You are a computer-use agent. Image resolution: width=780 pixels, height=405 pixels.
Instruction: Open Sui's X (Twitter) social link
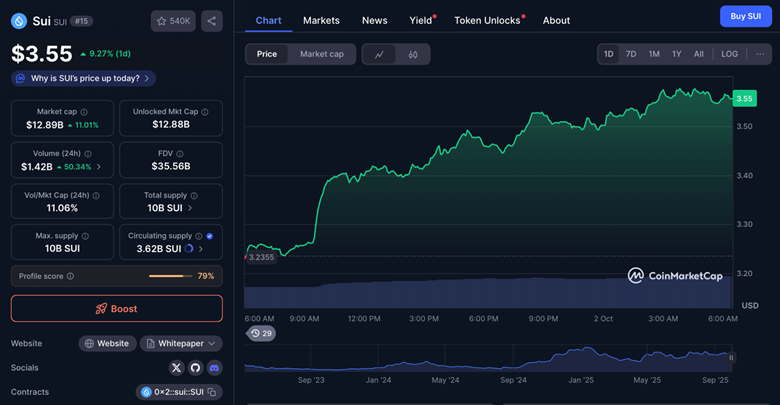tap(177, 368)
